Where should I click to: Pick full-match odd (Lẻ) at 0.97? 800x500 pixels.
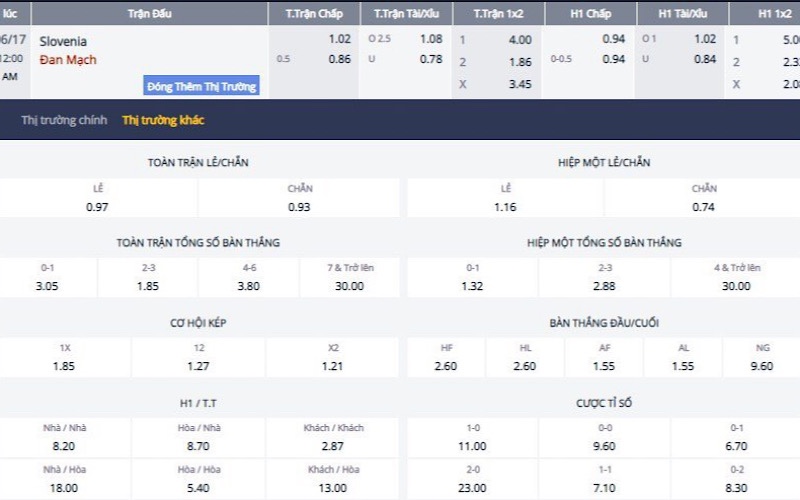[97, 206]
